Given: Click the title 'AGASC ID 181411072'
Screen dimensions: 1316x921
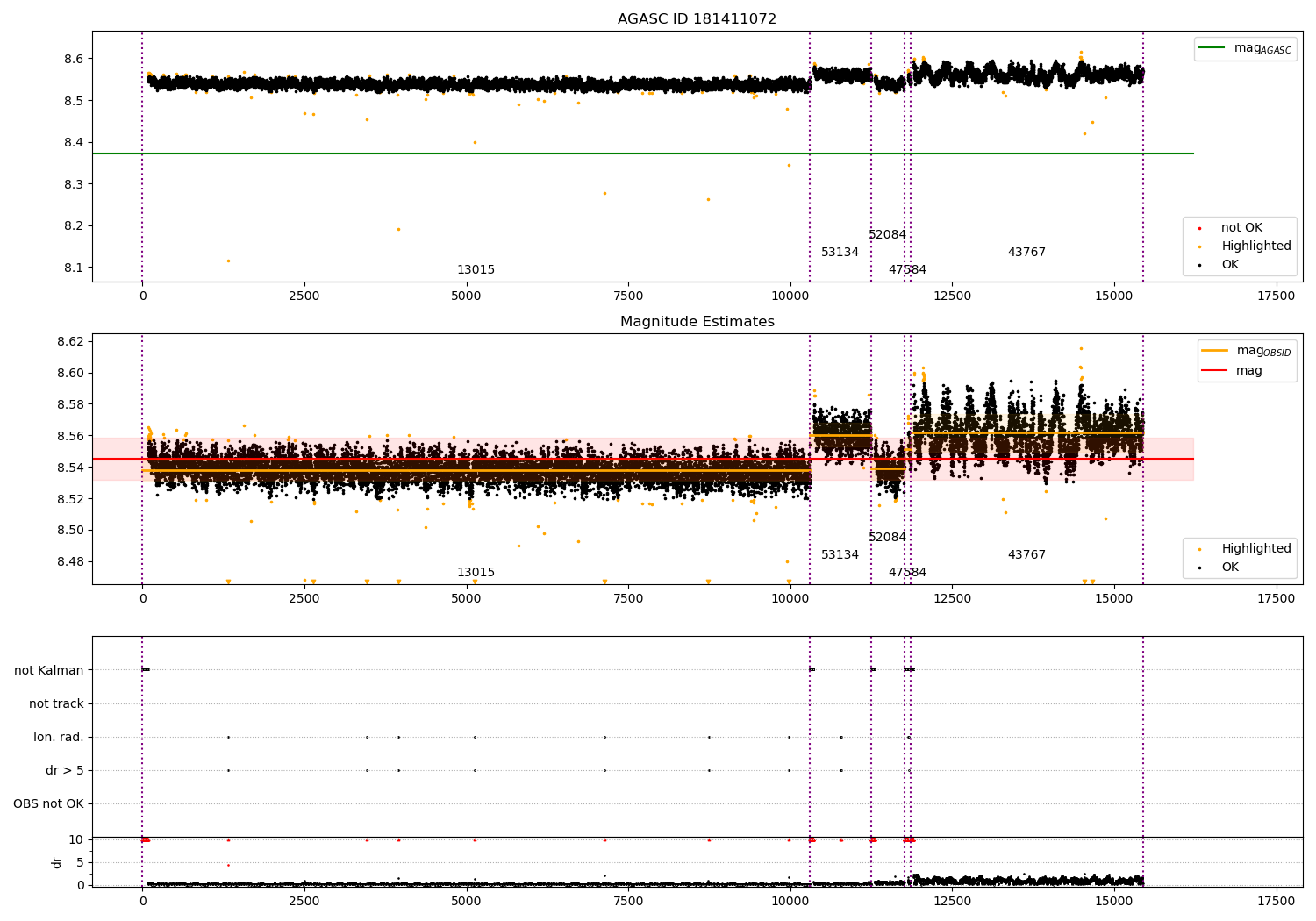Looking at the screenshot, I should [x=697, y=19].
